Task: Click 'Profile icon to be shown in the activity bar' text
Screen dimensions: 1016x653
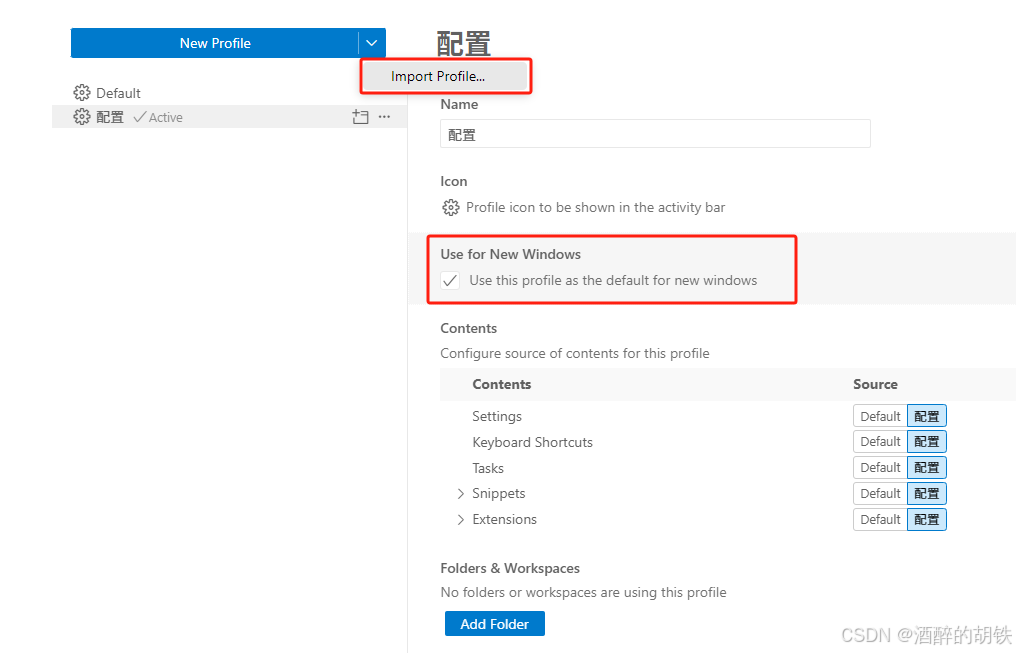Action: (x=595, y=207)
